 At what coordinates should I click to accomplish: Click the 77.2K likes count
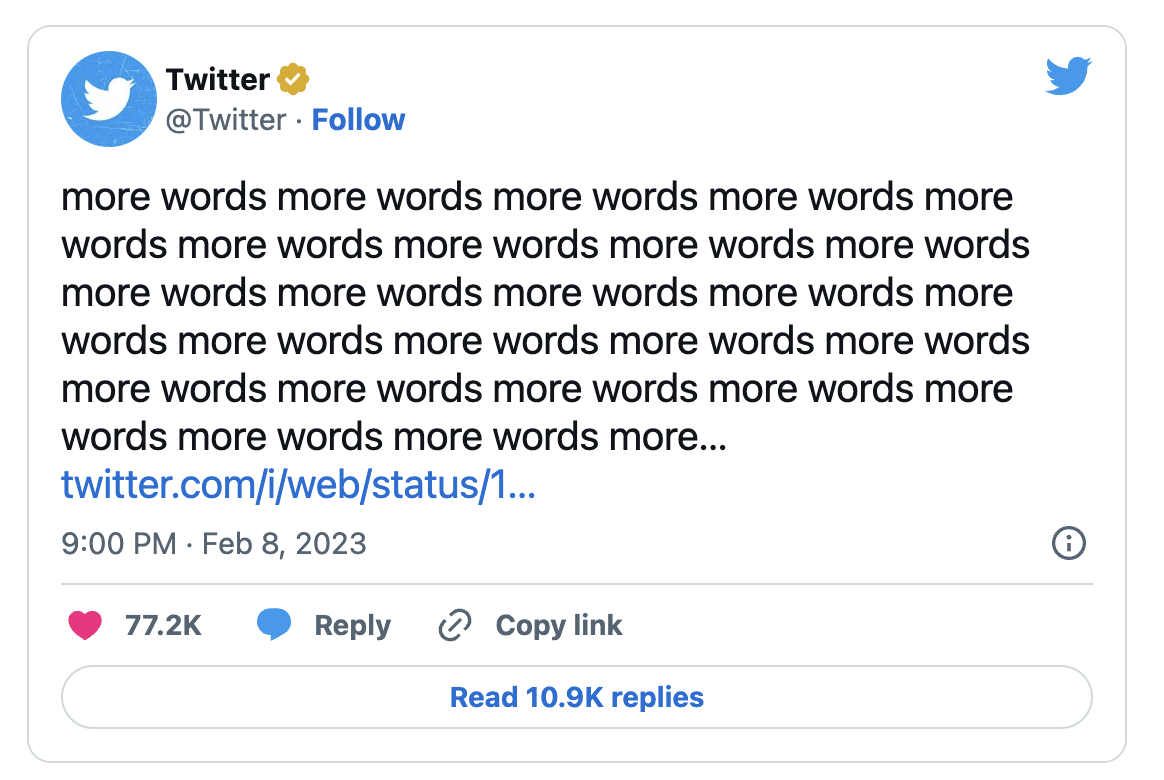[164, 626]
